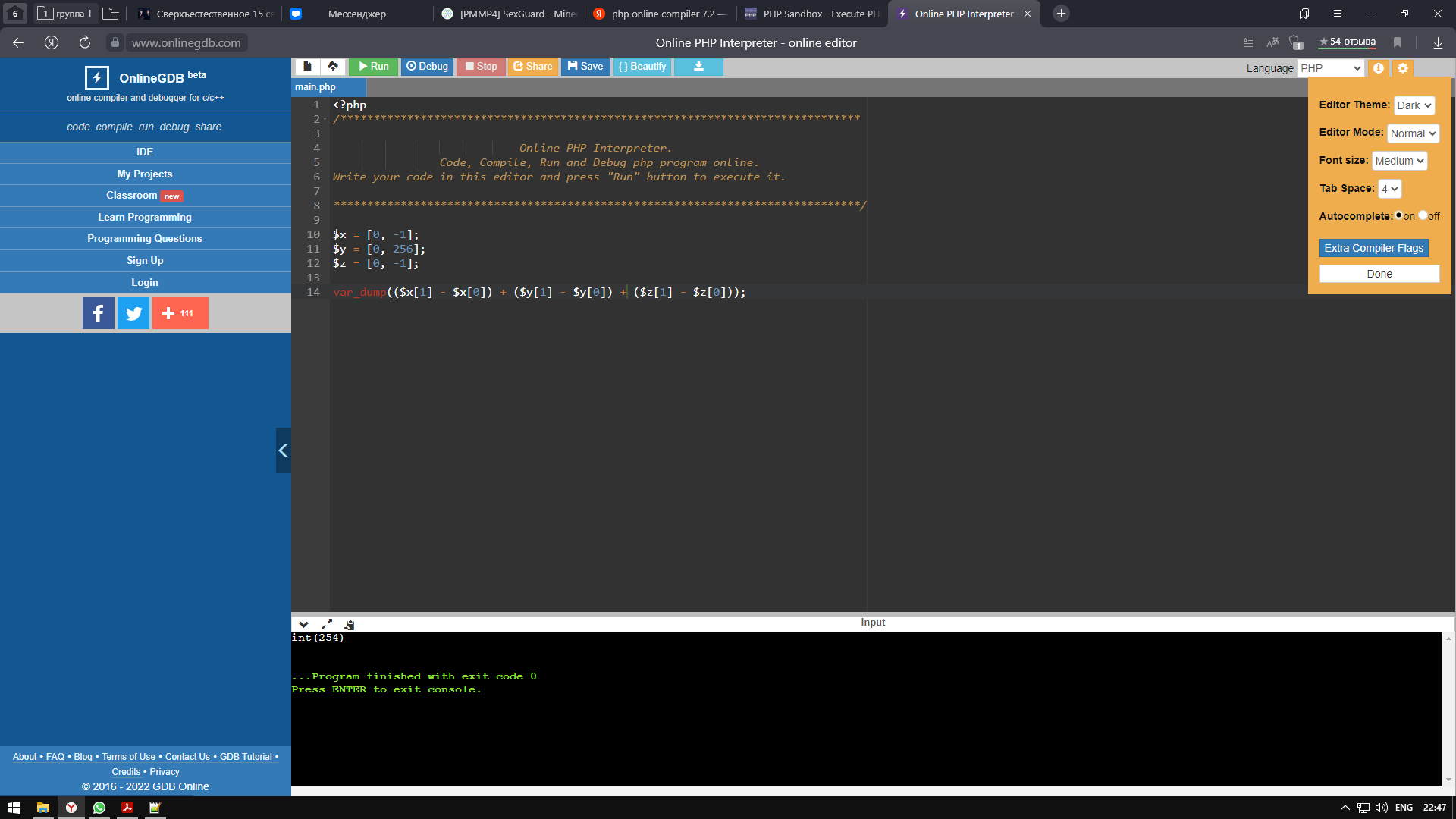The width and height of the screenshot is (1456, 819).
Task: Fold the comment block on line 2
Action: (325, 119)
